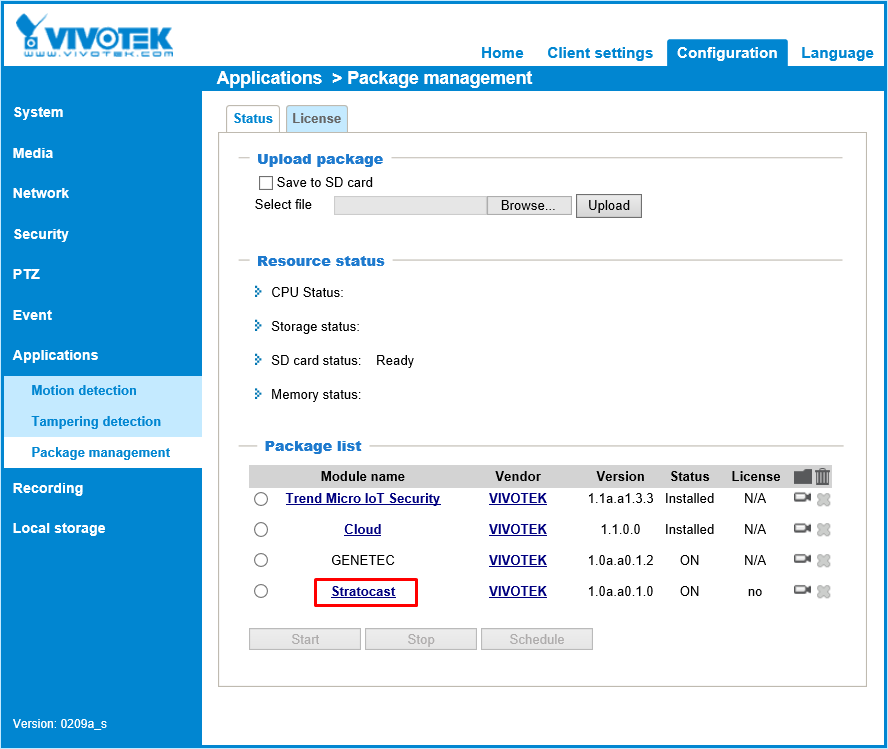Click VIVOTEK vendor link in Stratocast row
The width and height of the screenshot is (888, 749).
tap(518, 591)
